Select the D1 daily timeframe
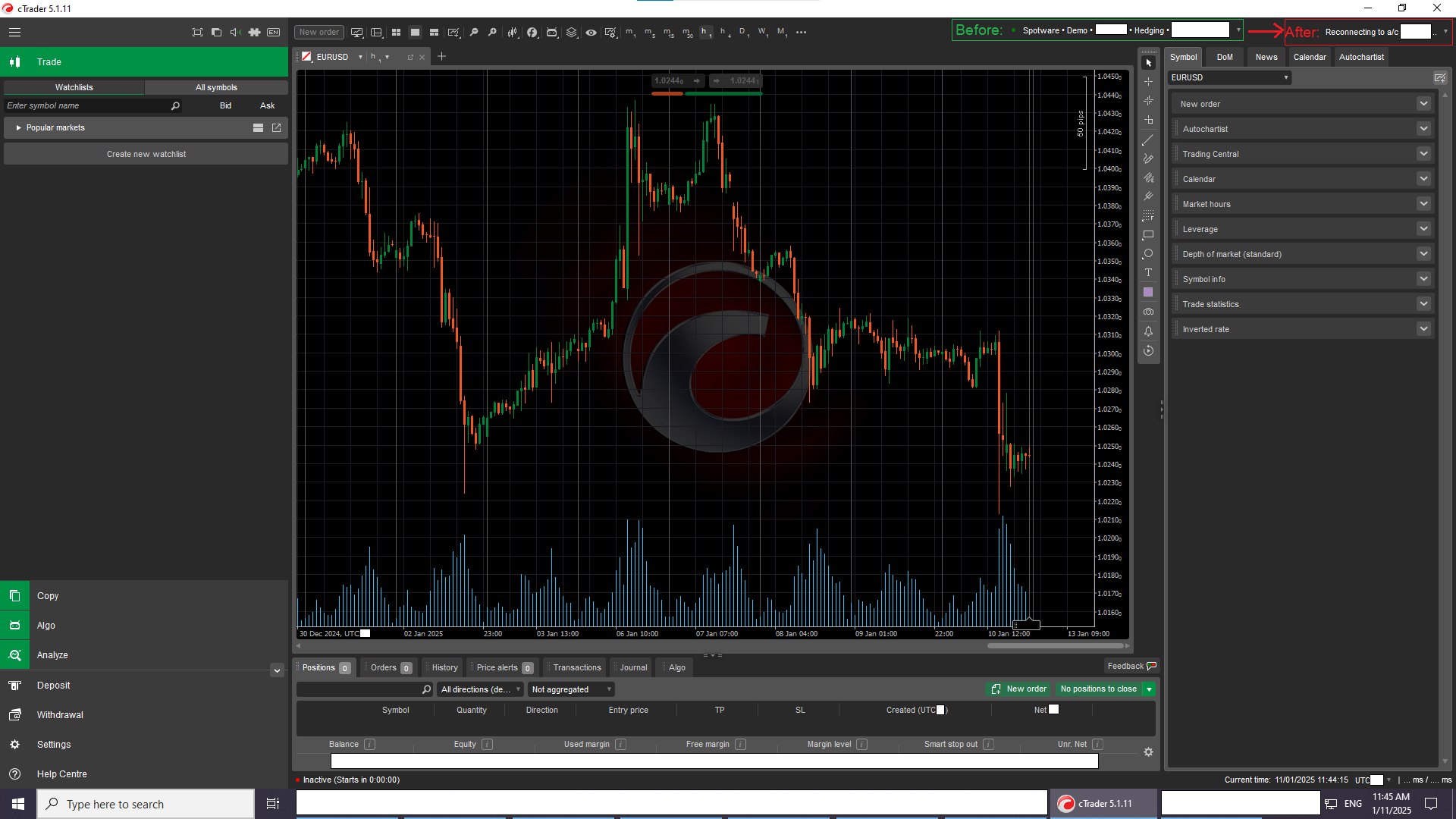This screenshot has height=819, width=1456. tap(743, 32)
